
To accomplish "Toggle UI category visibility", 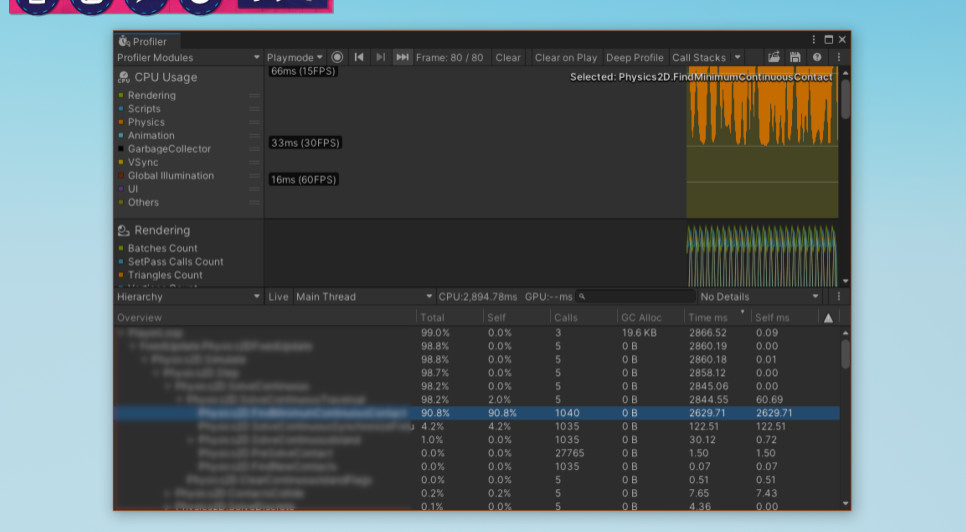I will 121,189.
